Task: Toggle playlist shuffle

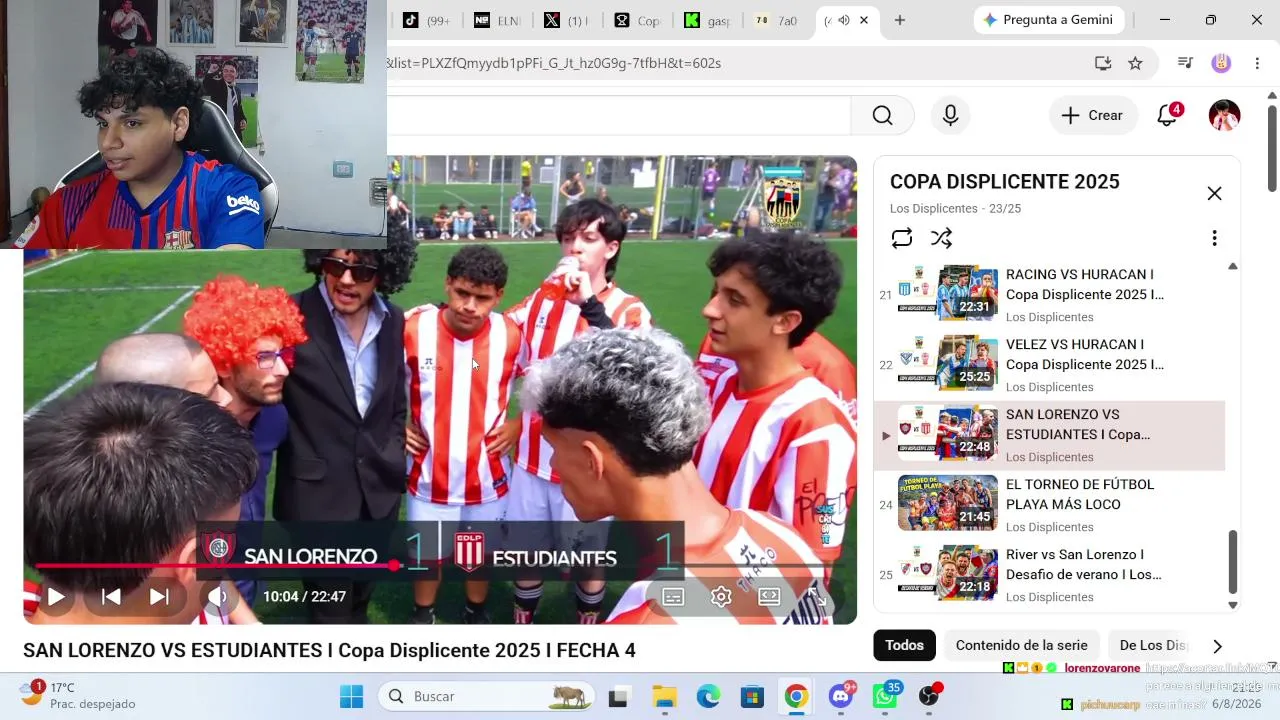Action: click(941, 238)
